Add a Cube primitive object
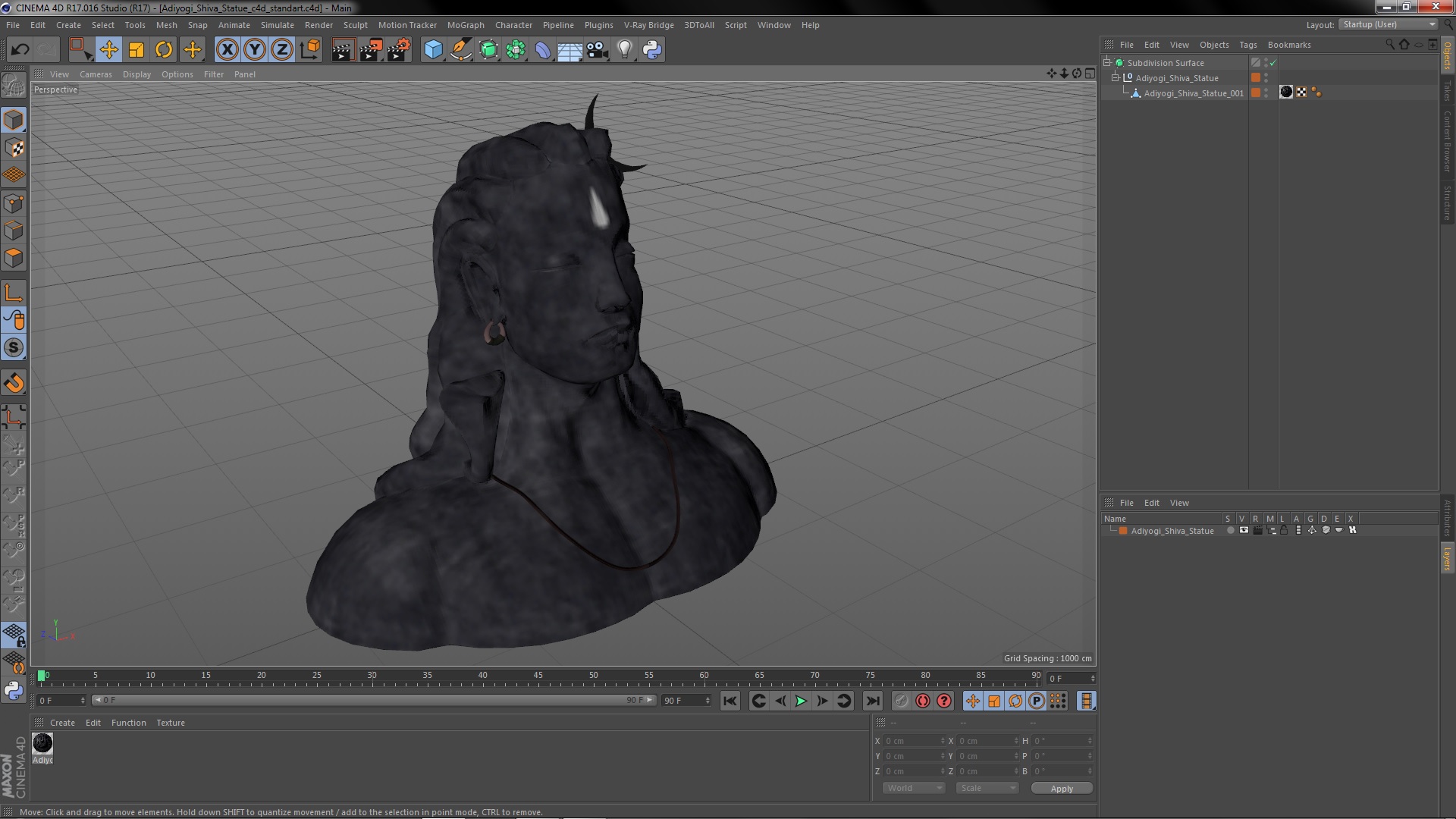Image resolution: width=1456 pixels, height=819 pixels. (x=433, y=50)
